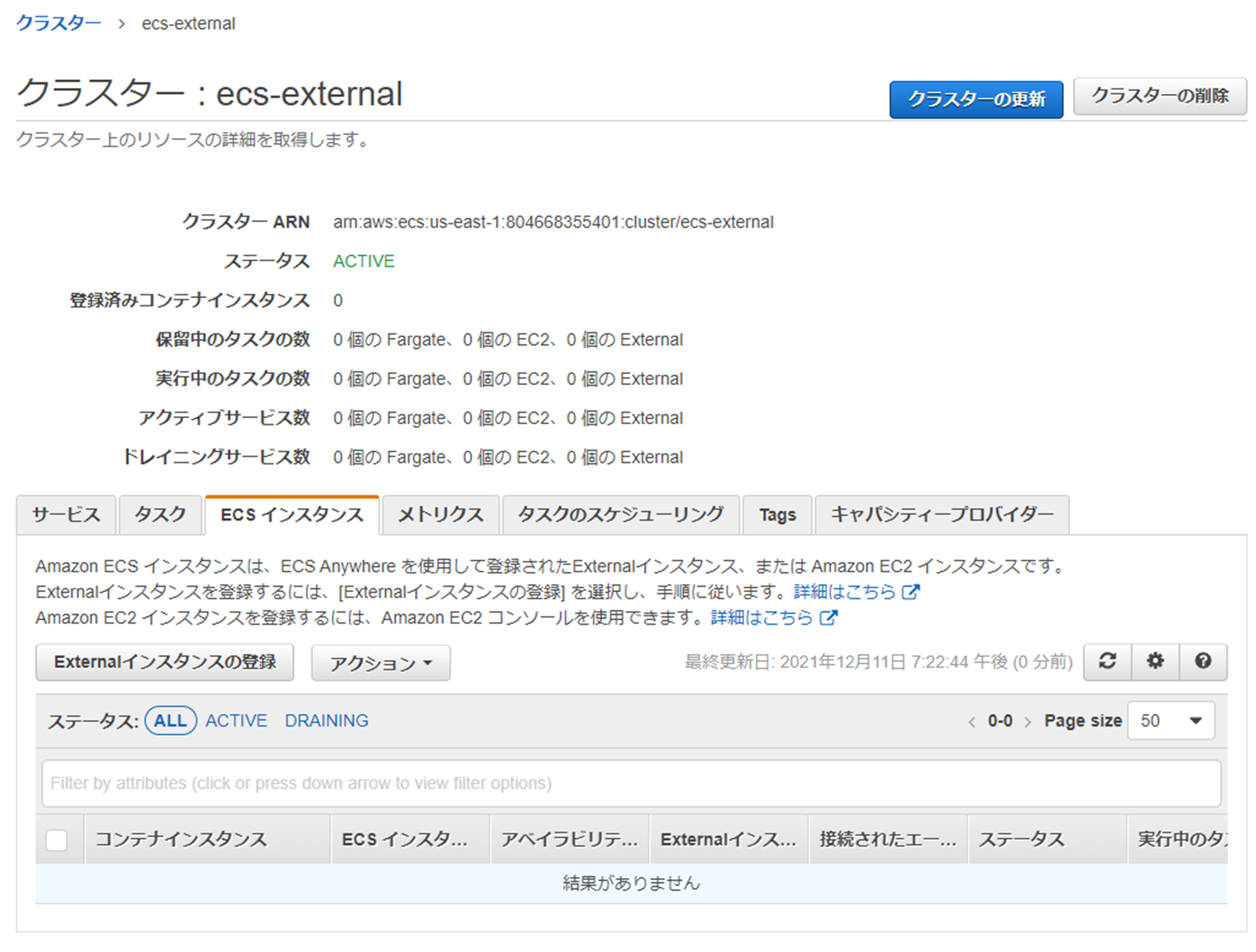
Task: Open the メトリクス tab
Action: point(441,514)
